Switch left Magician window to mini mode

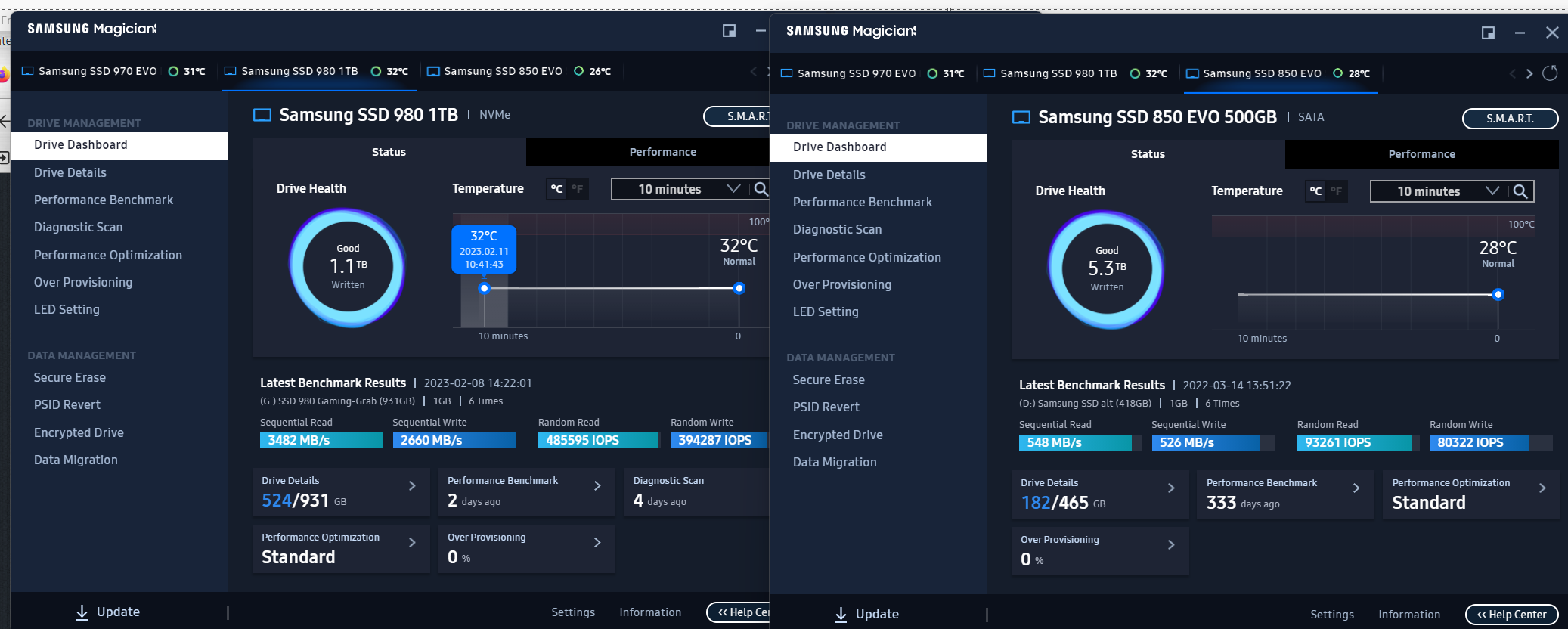tap(729, 30)
